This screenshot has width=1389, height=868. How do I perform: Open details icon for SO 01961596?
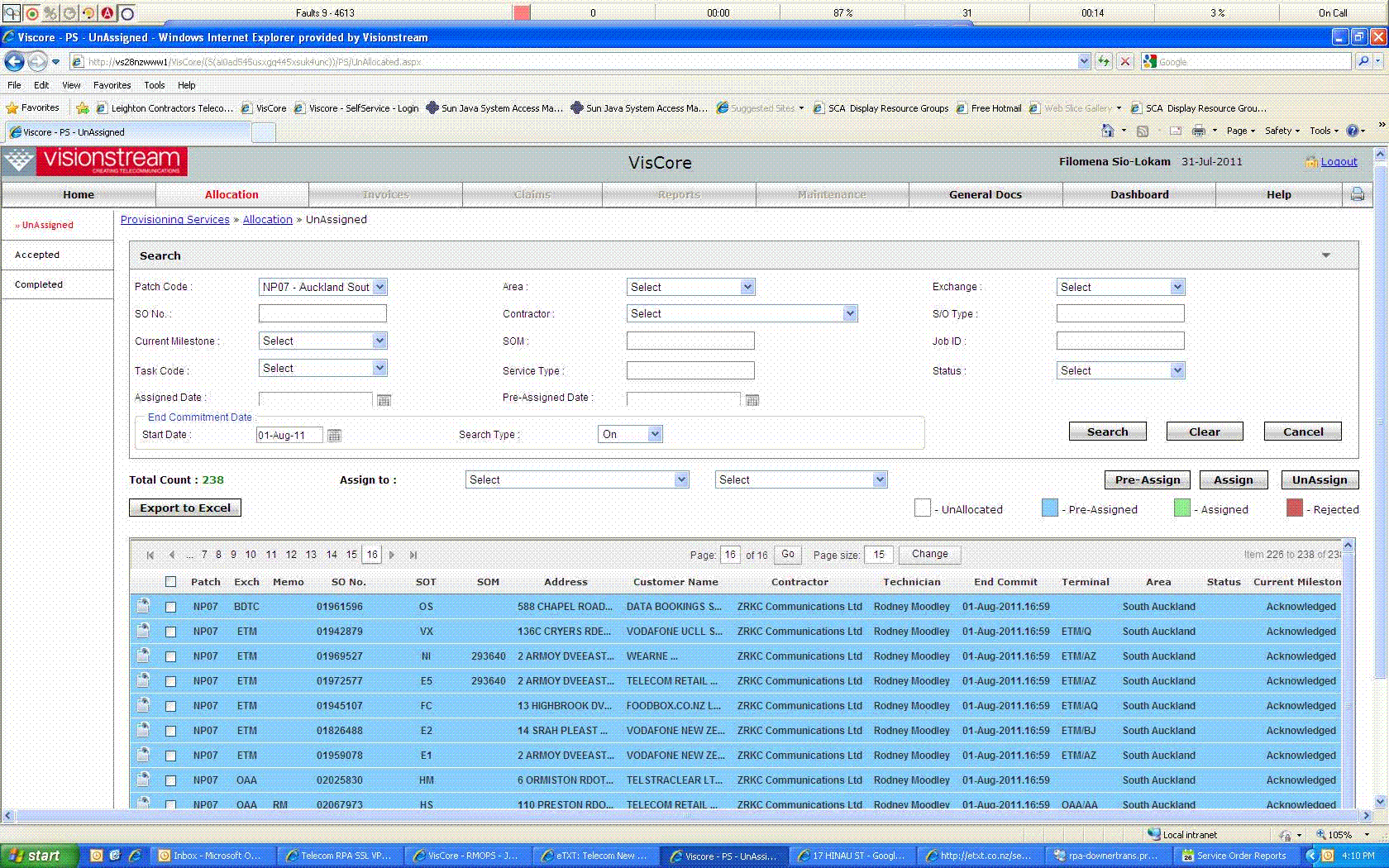click(x=143, y=606)
